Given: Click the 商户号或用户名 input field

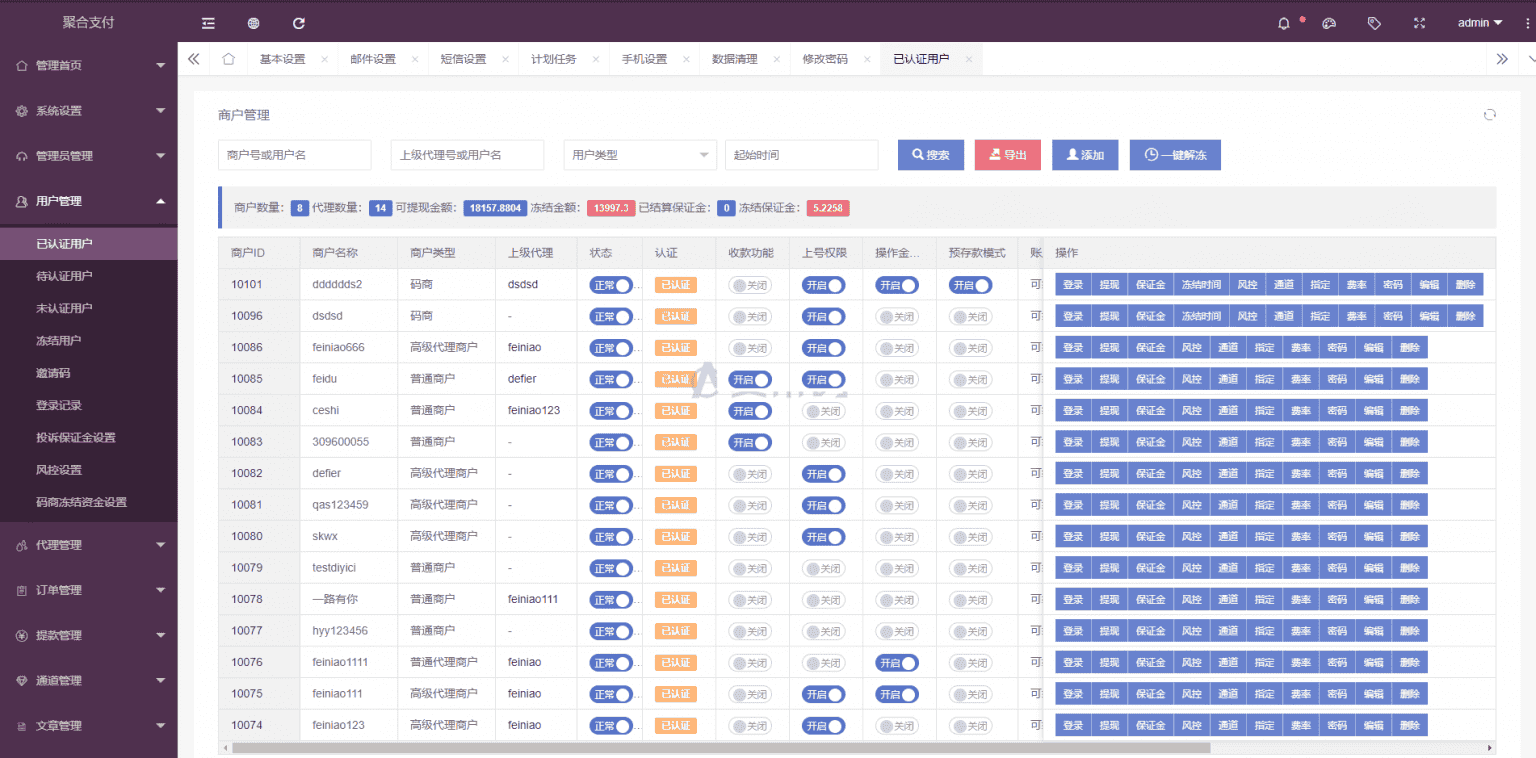Looking at the screenshot, I should pos(294,155).
